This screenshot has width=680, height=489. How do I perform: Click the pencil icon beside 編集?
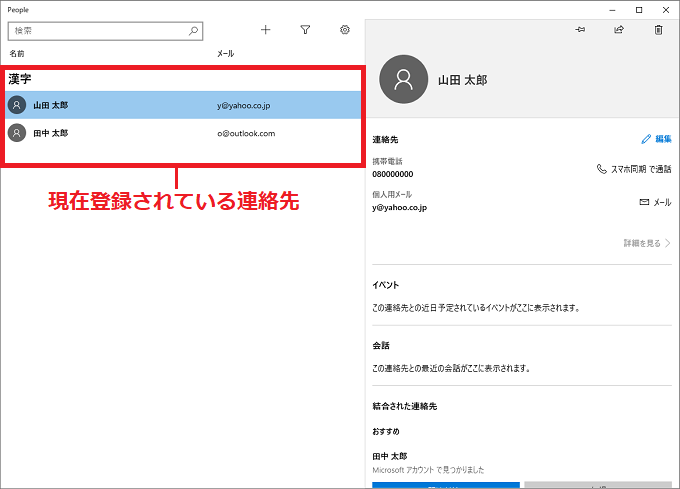646,139
